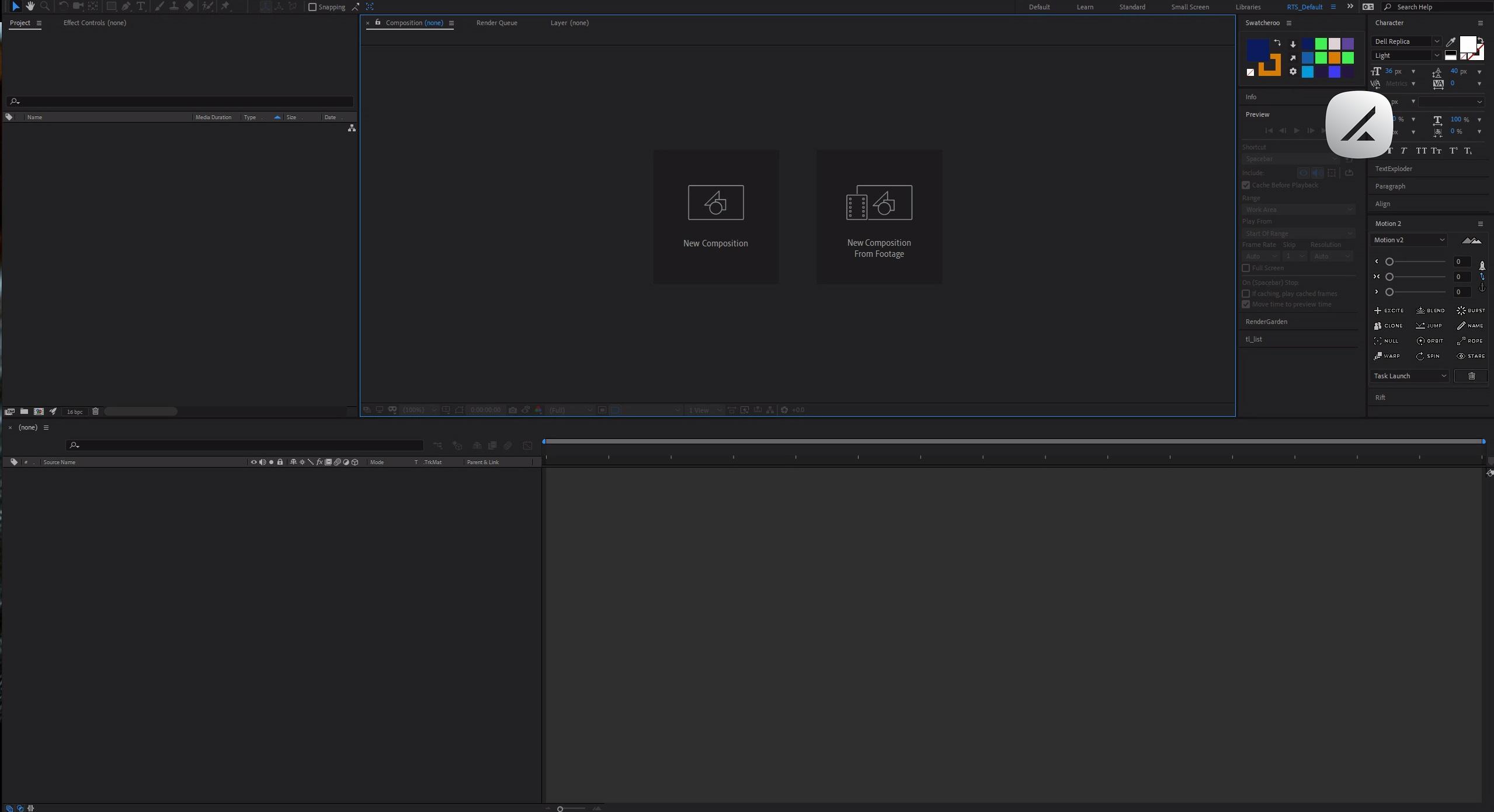Open the Dell Replica font dropdown
The width and height of the screenshot is (1494, 812).
(x=1405, y=41)
